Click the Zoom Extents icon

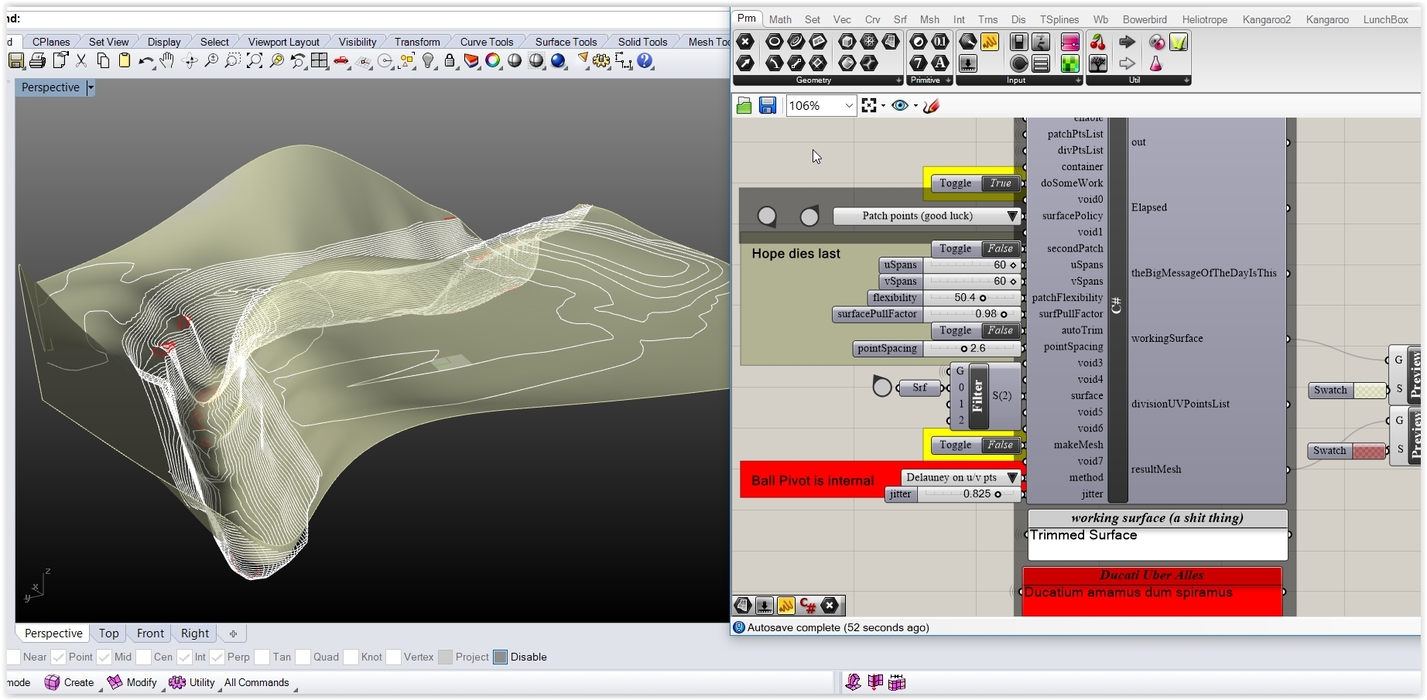click(x=255, y=61)
